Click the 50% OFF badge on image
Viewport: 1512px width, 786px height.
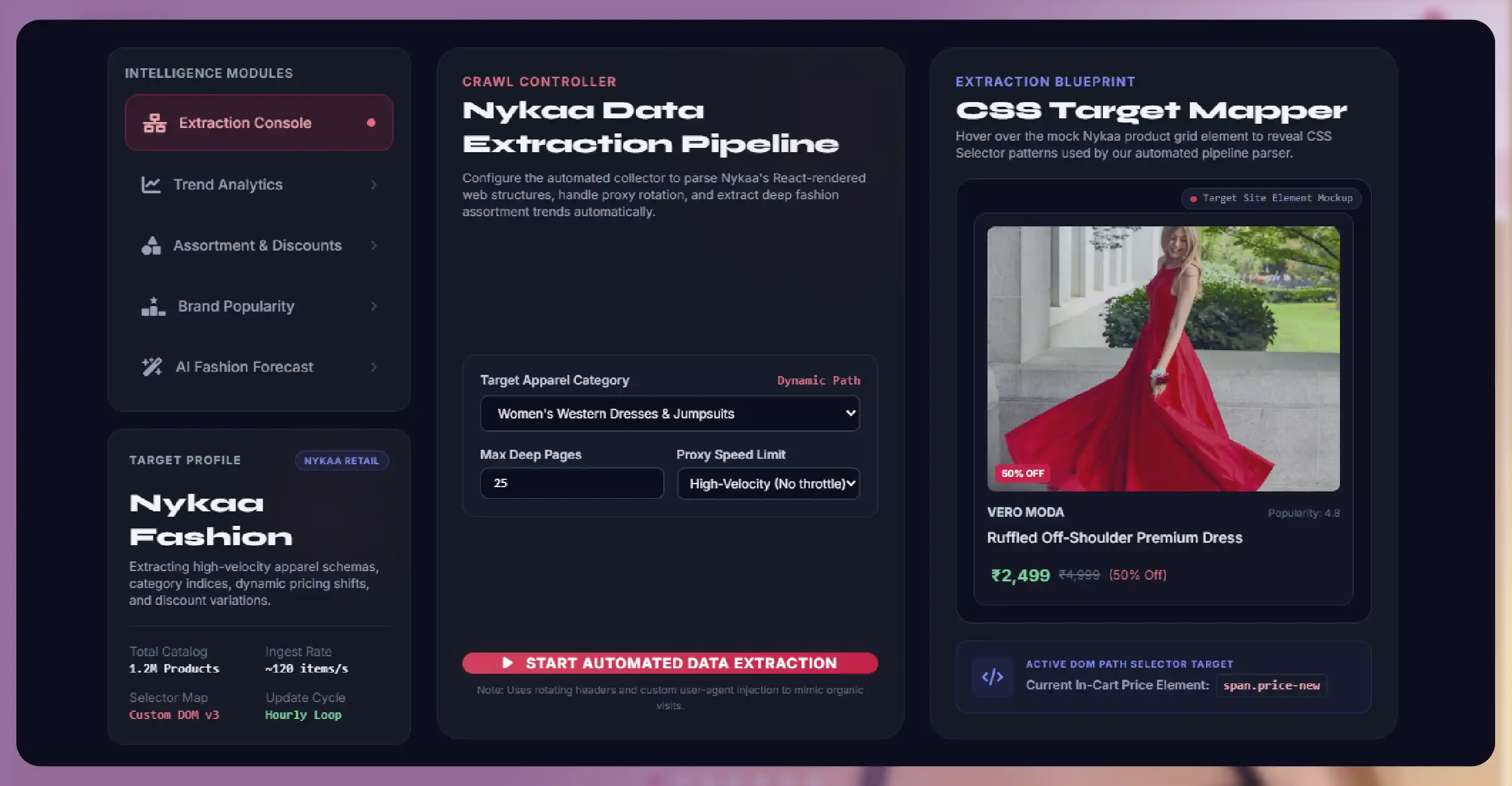point(1022,474)
